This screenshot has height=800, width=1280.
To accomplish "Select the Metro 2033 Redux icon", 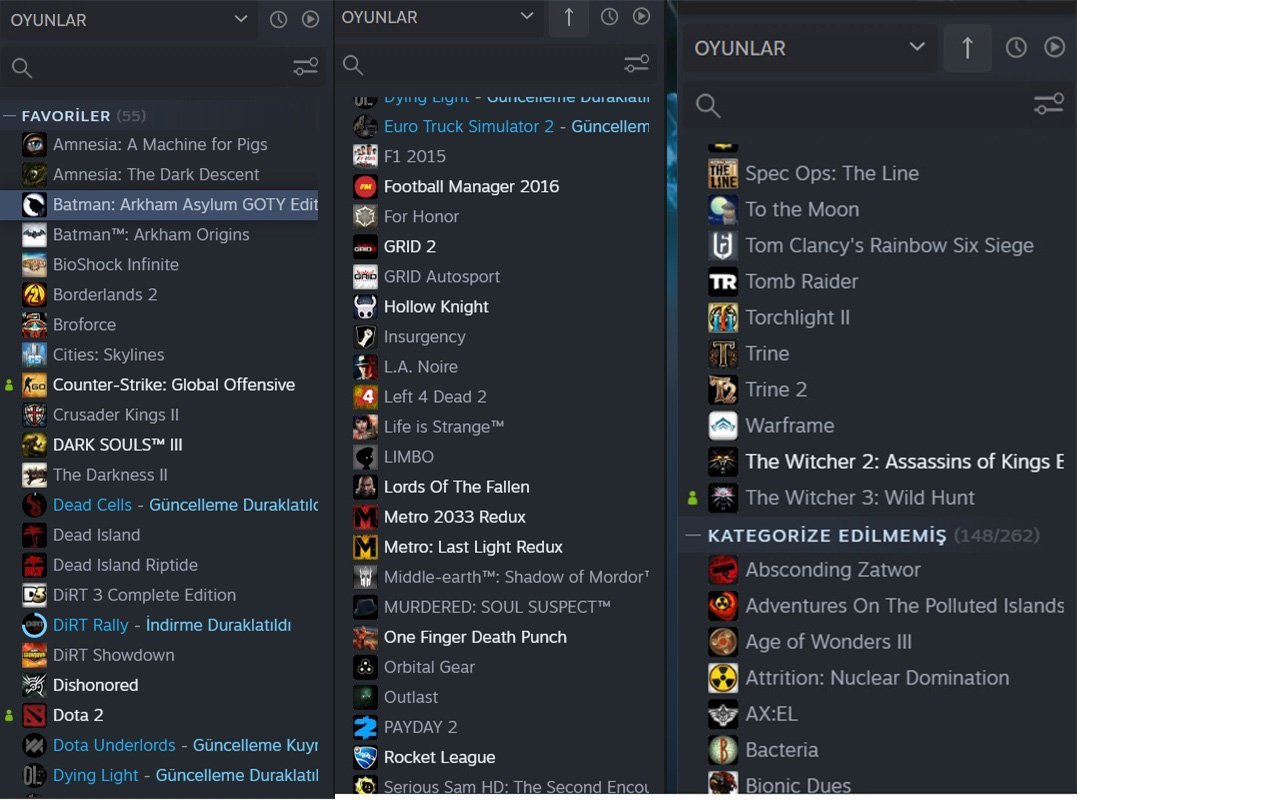I will [365, 517].
